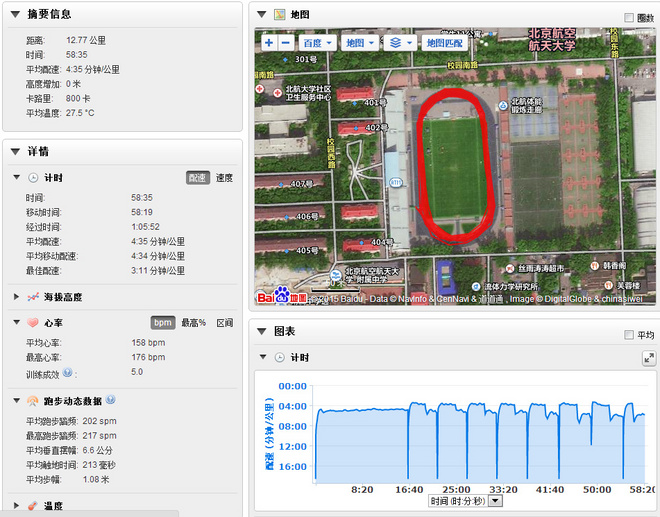
Task: Enable the 圈数 laps checkbox
Action: pos(629,18)
